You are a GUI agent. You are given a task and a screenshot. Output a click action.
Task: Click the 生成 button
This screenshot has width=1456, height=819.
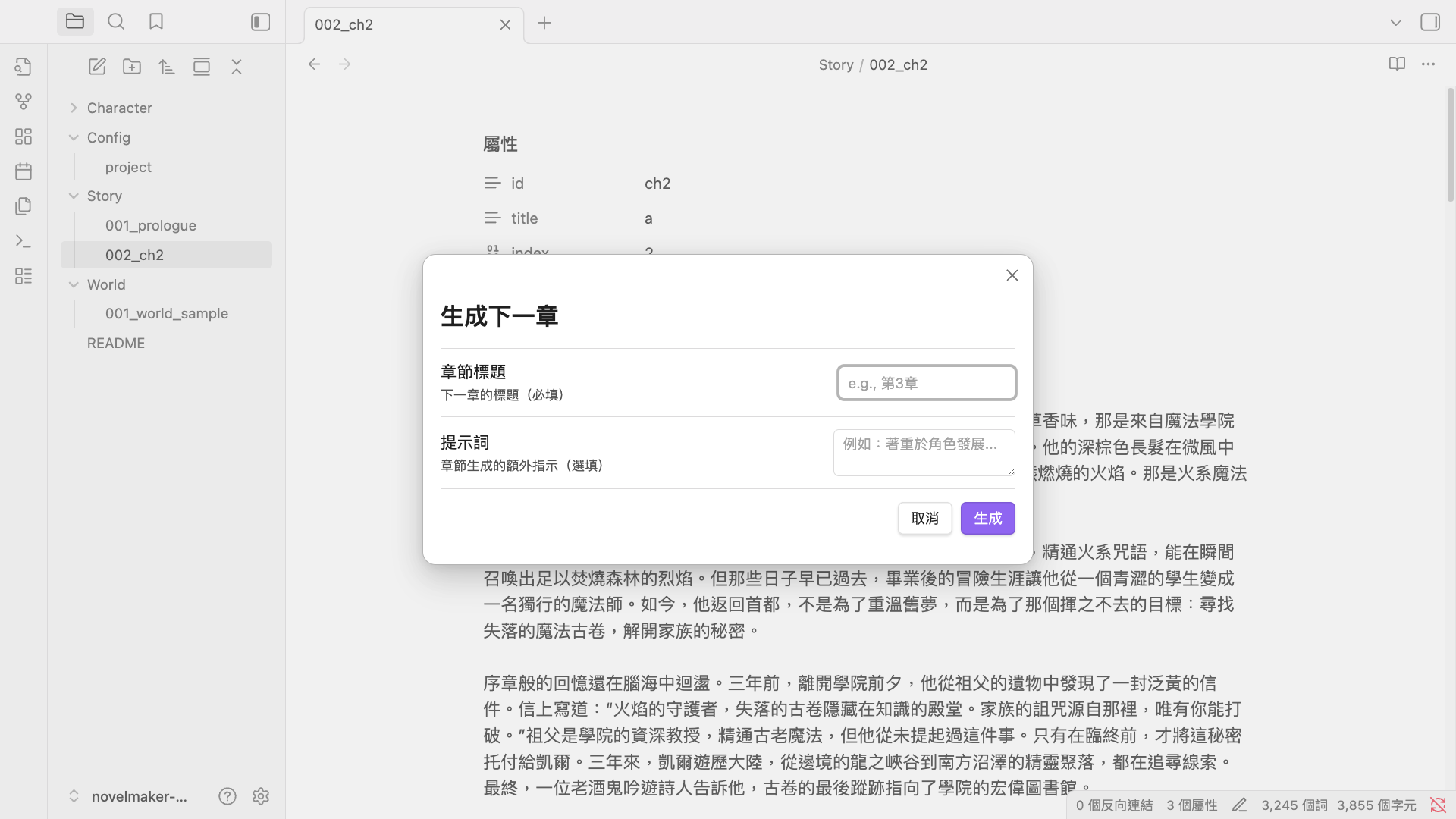(x=987, y=519)
